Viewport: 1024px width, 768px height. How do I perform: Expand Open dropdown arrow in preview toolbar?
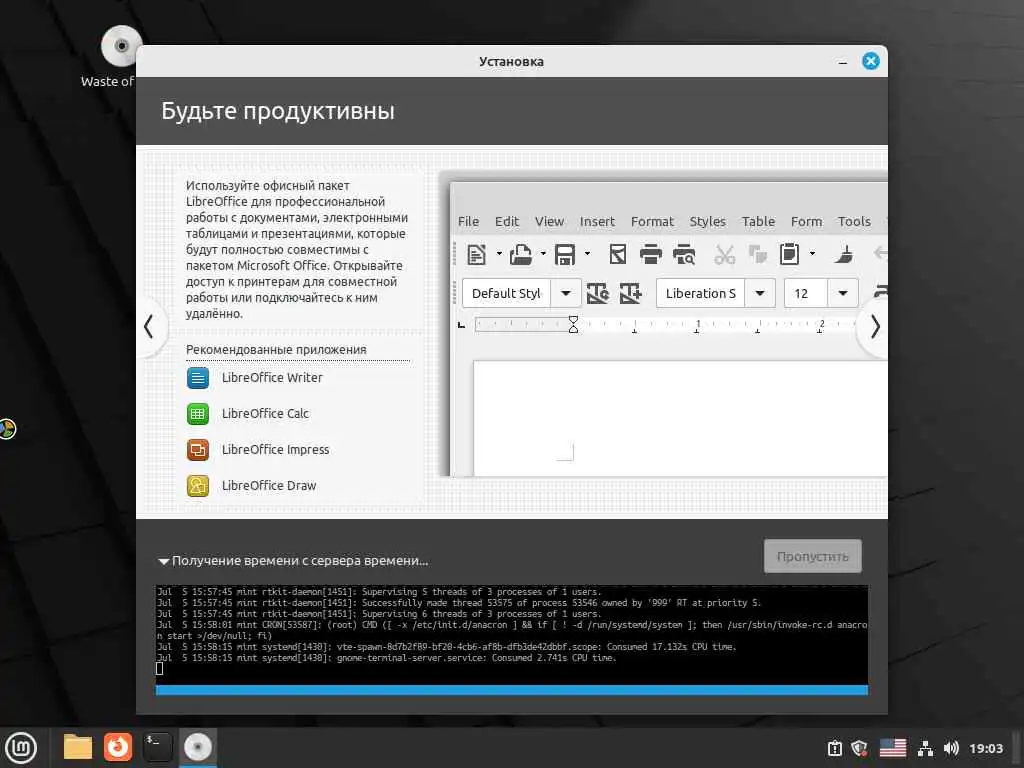tap(543, 254)
